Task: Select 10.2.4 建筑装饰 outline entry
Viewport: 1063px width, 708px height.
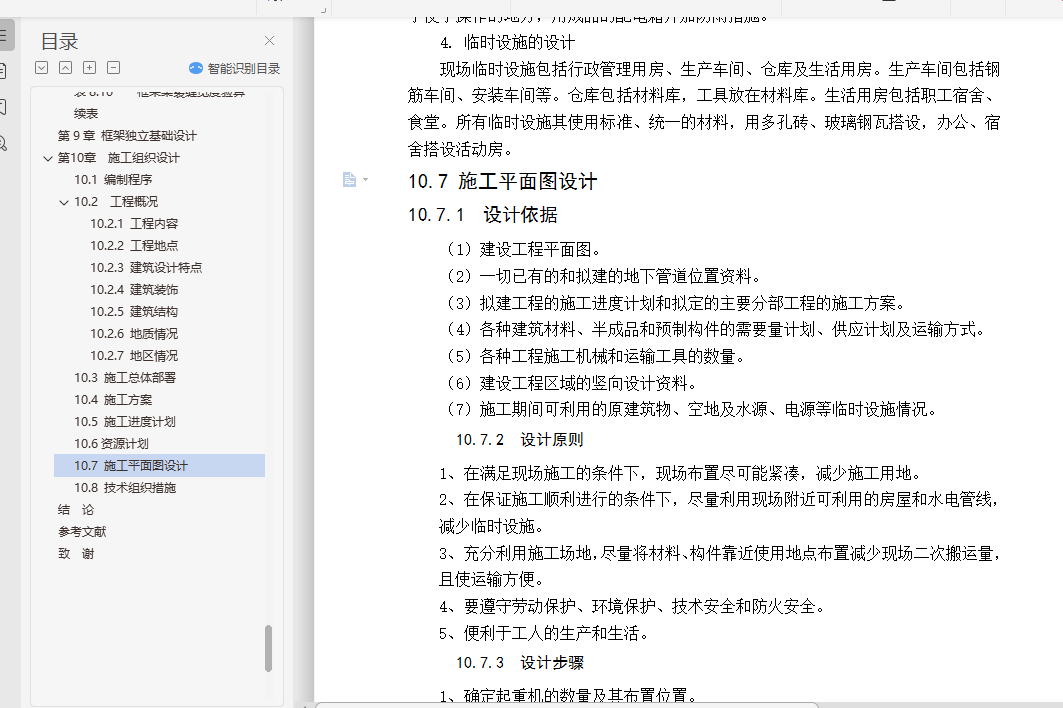Action: (x=134, y=290)
